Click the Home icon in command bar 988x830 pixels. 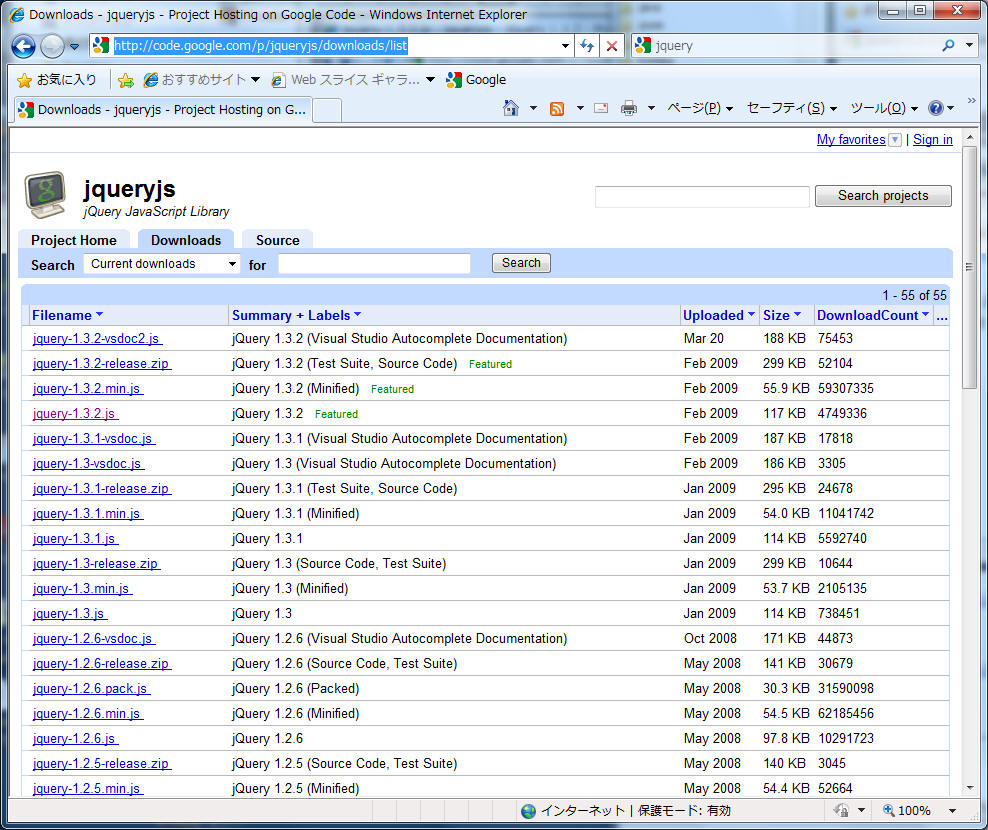[511, 108]
